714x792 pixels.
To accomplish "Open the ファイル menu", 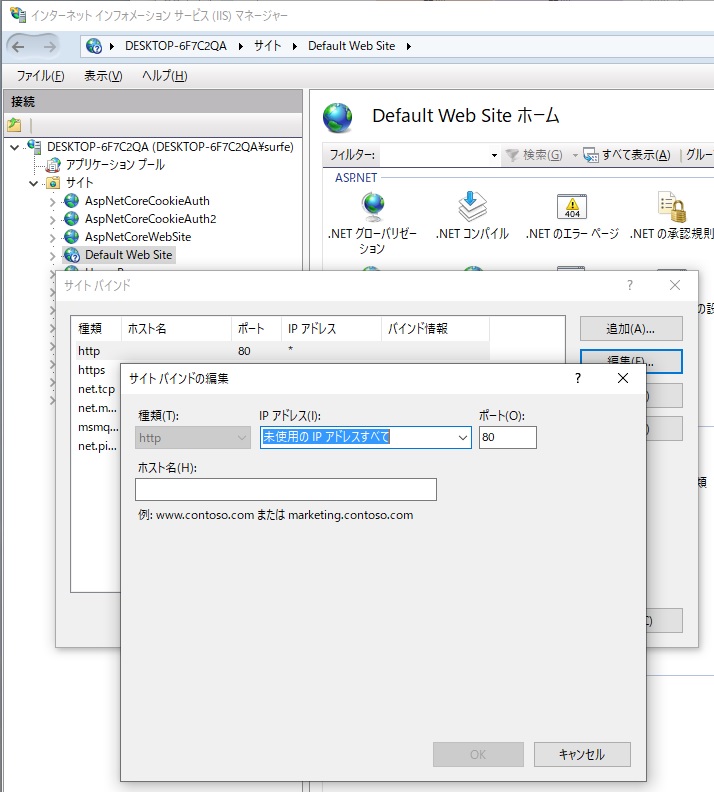I will click(x=40, y=76).
